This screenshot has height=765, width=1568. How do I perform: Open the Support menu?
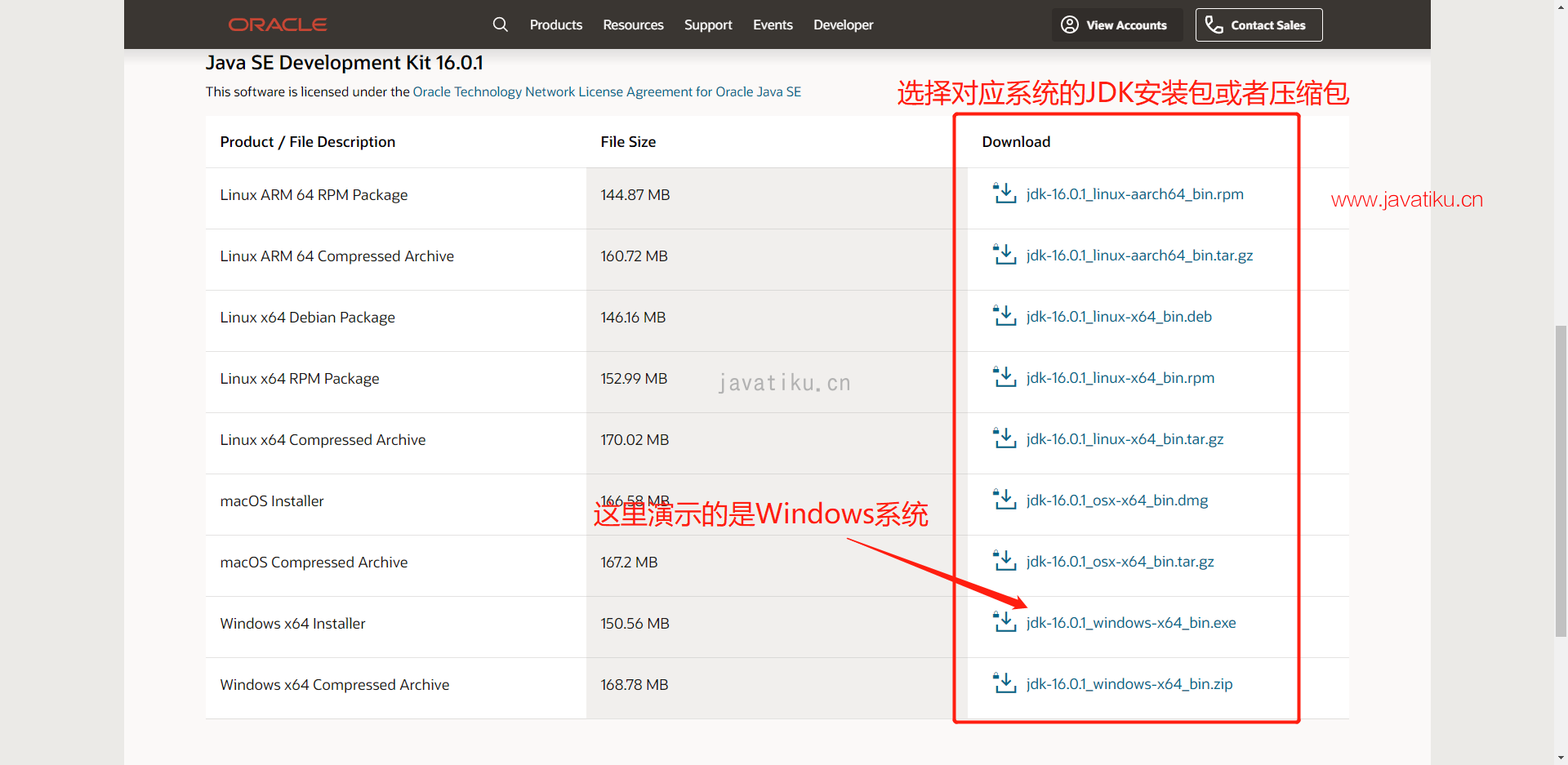(x=708, y=24)
